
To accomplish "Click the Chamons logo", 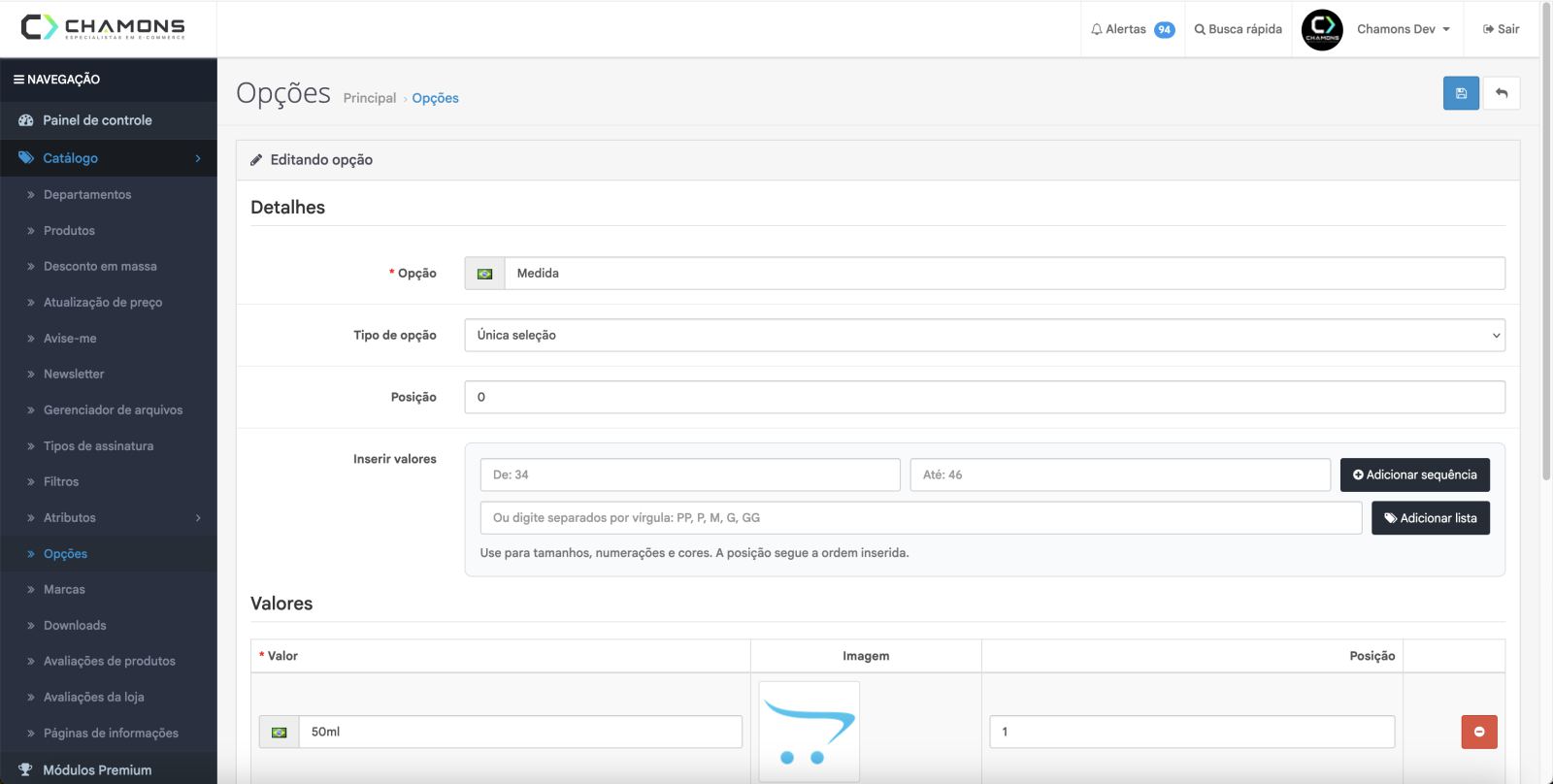I will point(103,27).
